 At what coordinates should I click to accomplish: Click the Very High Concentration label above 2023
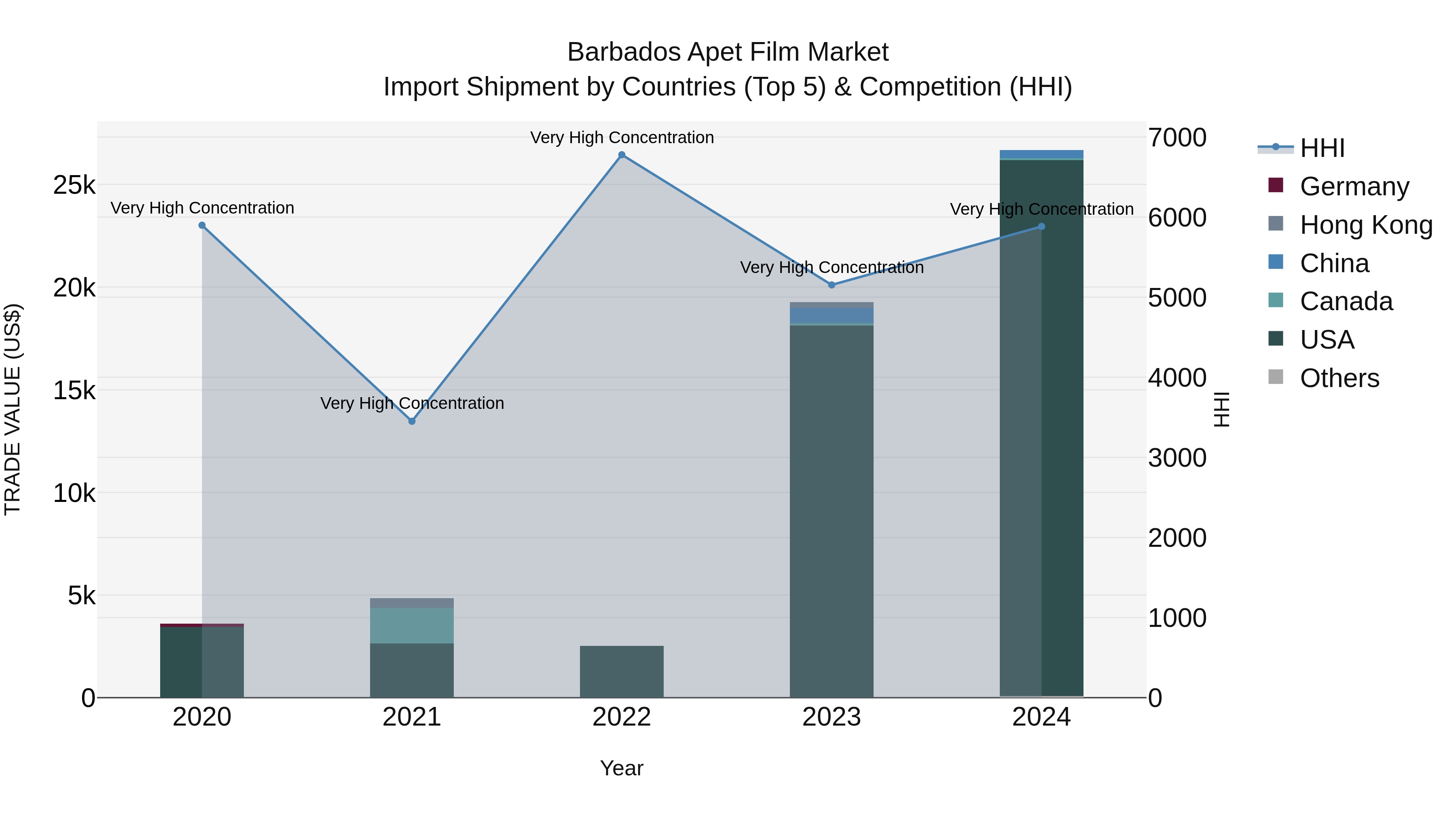pos(832,267)
